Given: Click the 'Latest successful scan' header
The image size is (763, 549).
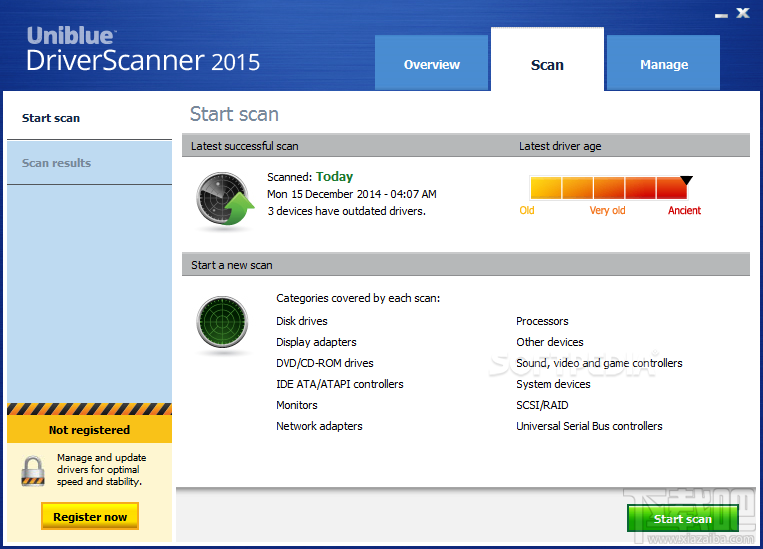Looking at the screenshot, I should (244, 146).
